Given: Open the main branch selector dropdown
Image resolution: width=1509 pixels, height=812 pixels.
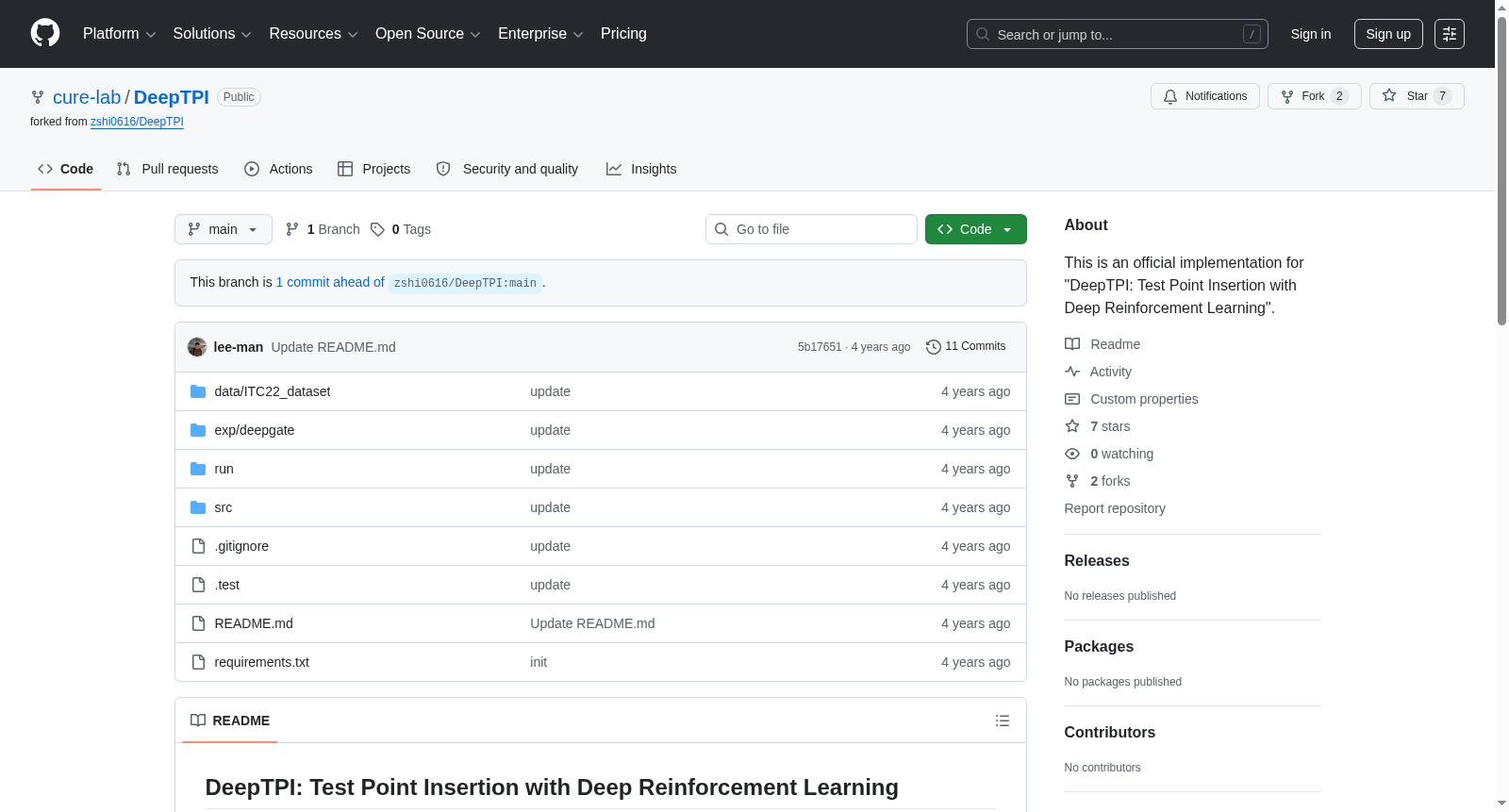Looking at the screenshot, I should pyautogui.click(x=224, y=229).
